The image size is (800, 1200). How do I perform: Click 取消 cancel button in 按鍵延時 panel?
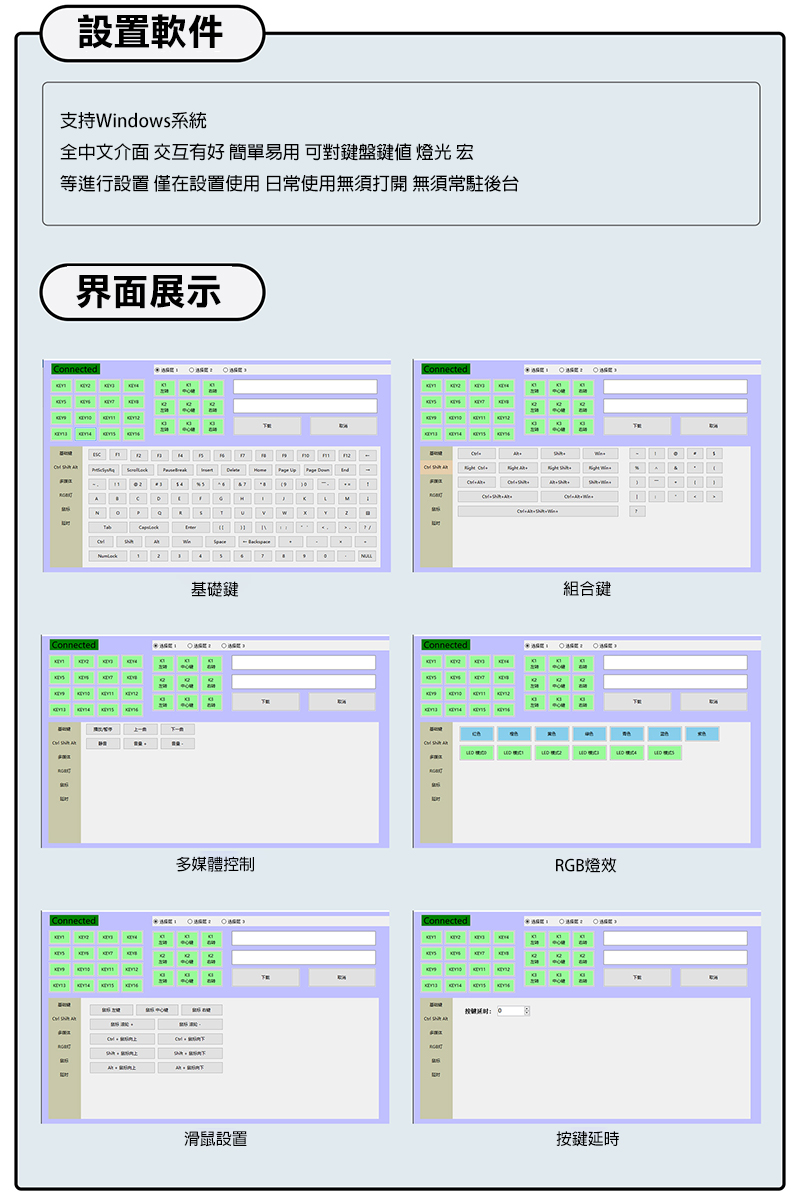pyautogui.click(x=713, y=978)
